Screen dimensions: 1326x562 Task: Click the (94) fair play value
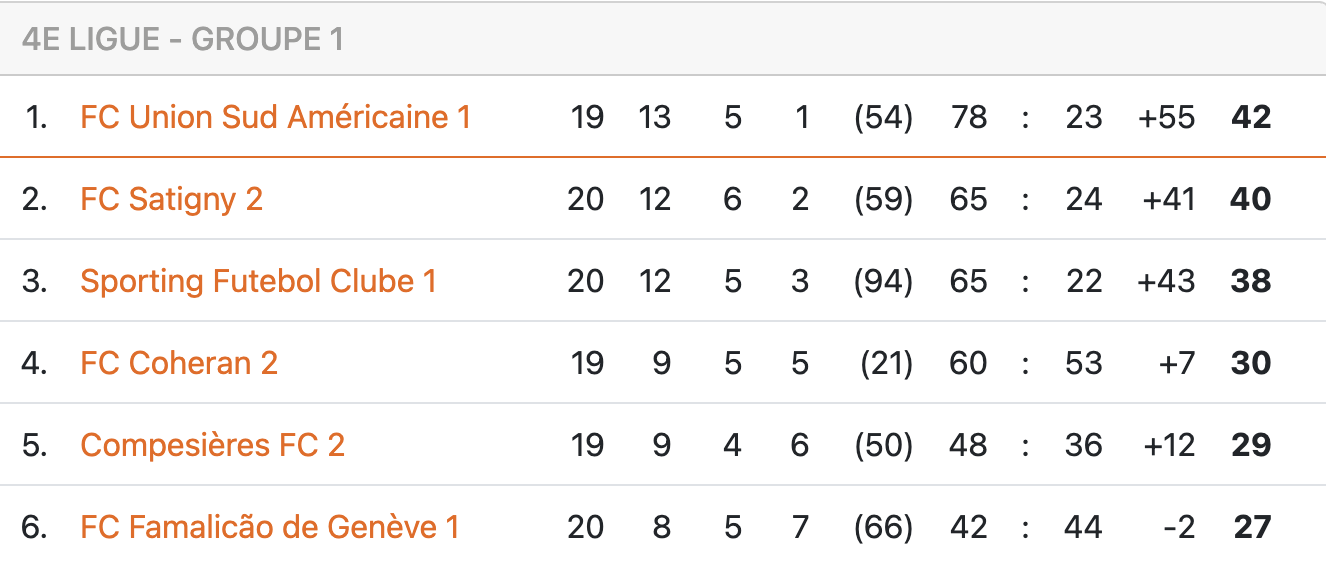[x=883, y=281]
